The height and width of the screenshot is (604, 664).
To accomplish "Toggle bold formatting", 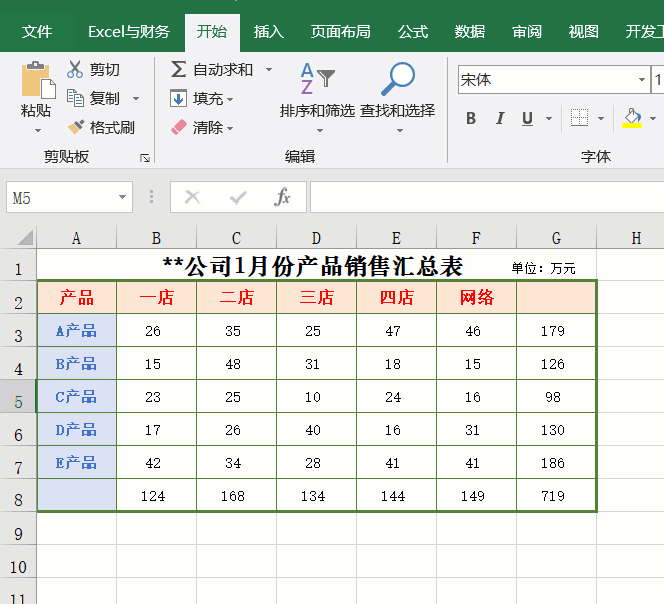I will [471, 119].
